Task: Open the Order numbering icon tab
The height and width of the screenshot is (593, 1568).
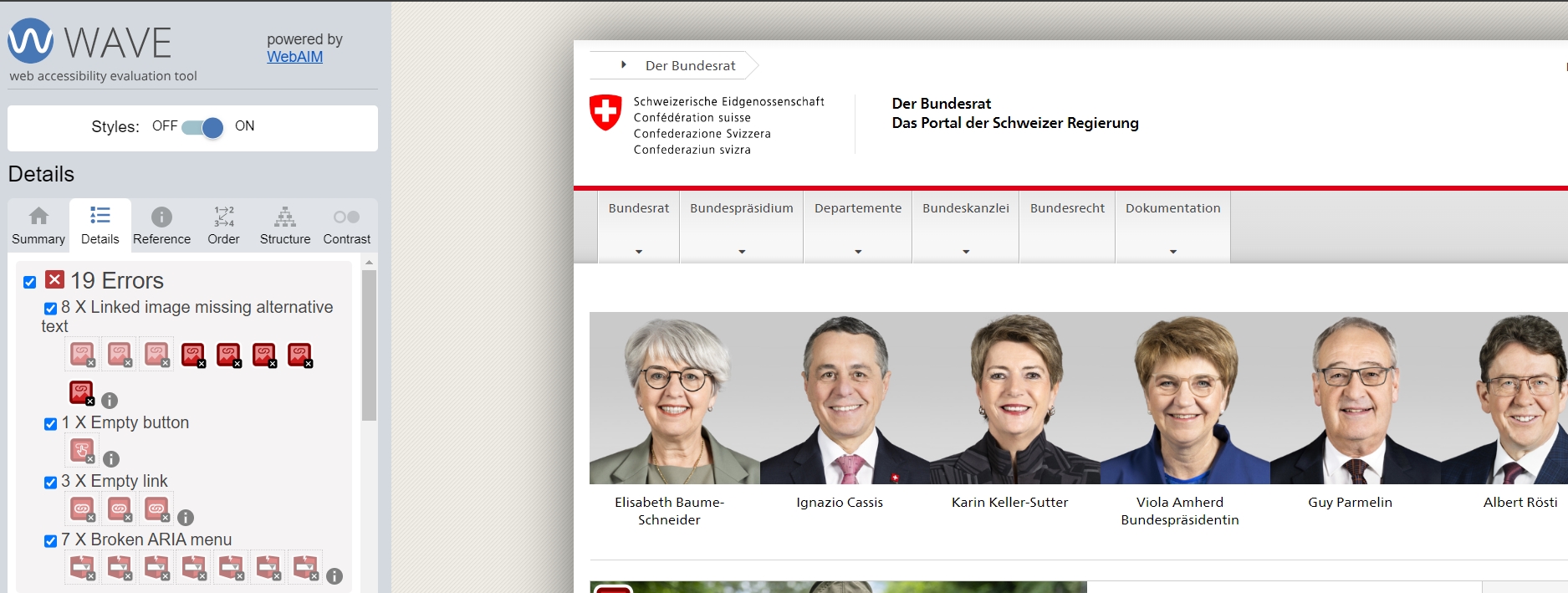Action: click(224, 217)
